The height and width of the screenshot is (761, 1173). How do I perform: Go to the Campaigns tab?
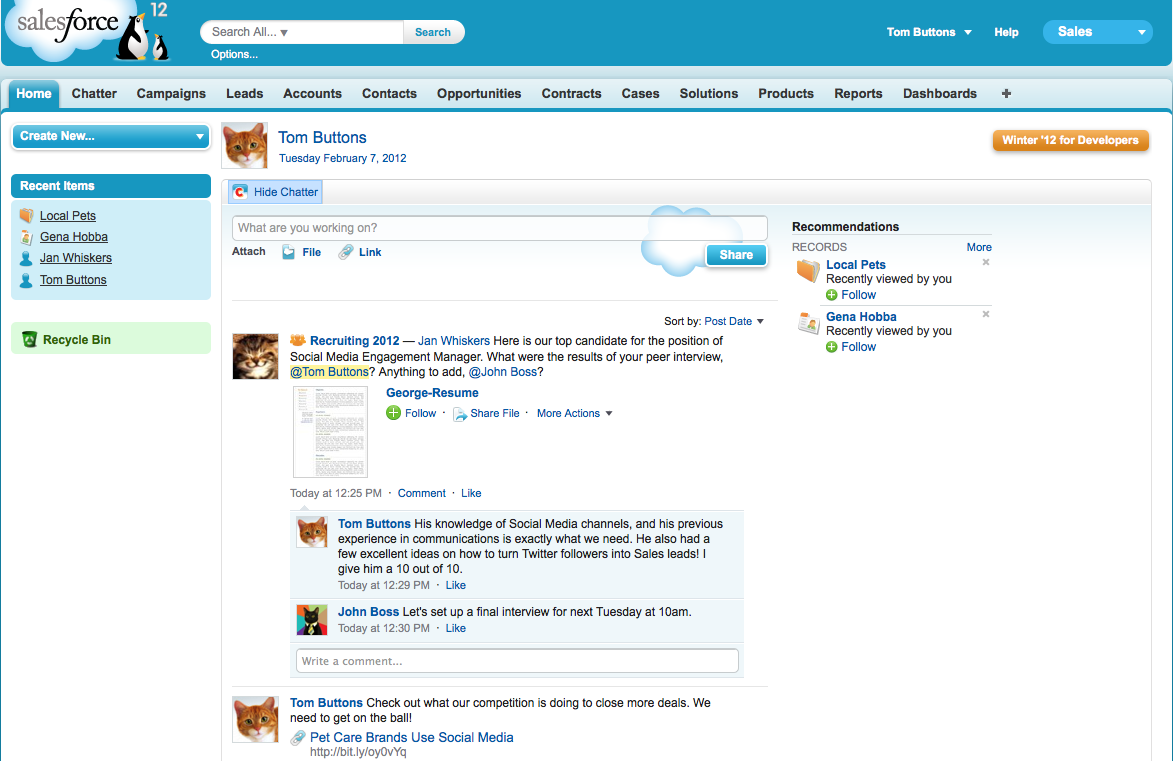(x=171, y=94)
